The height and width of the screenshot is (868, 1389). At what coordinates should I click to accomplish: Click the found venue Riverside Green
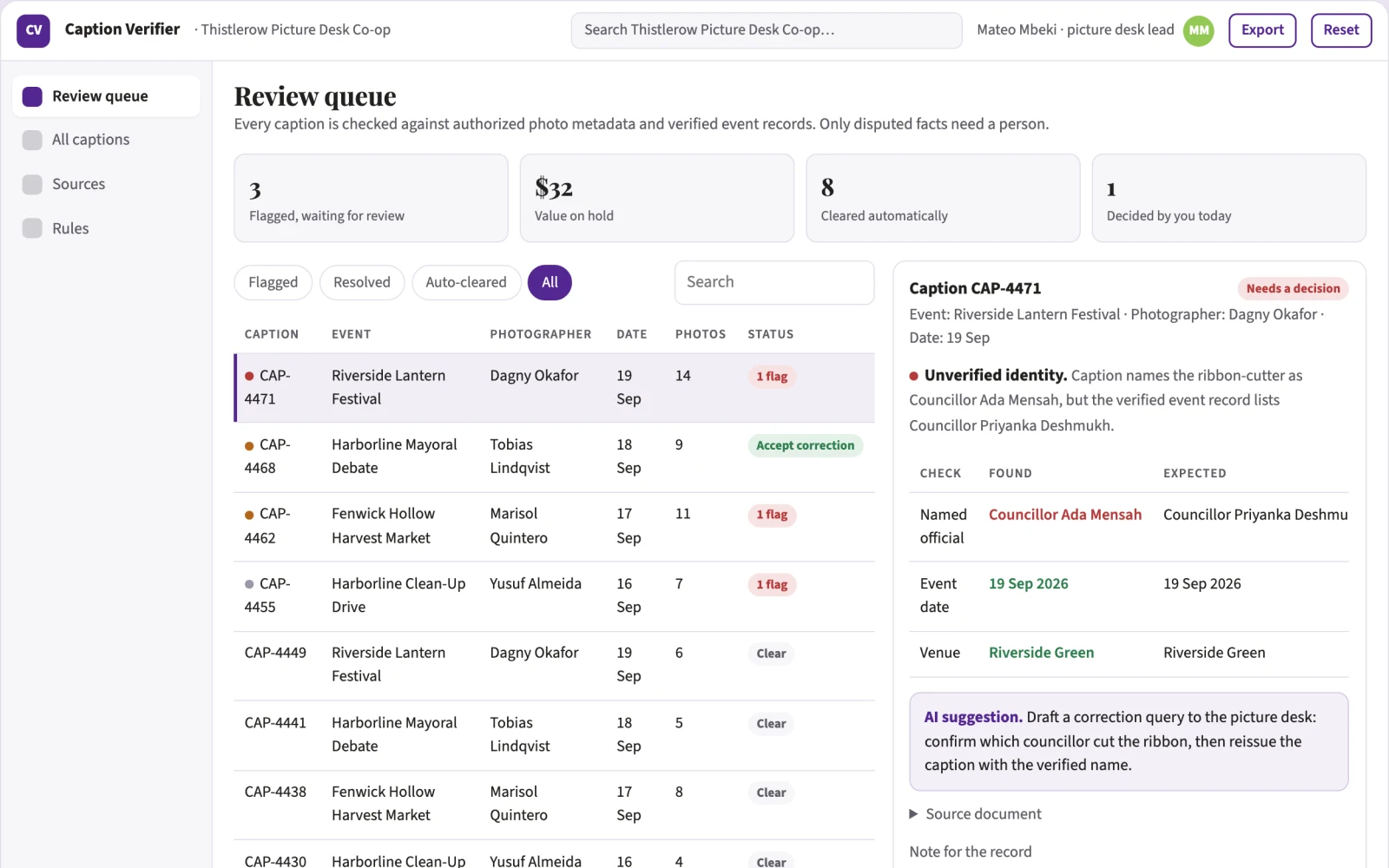click(x=1041, y=653)
